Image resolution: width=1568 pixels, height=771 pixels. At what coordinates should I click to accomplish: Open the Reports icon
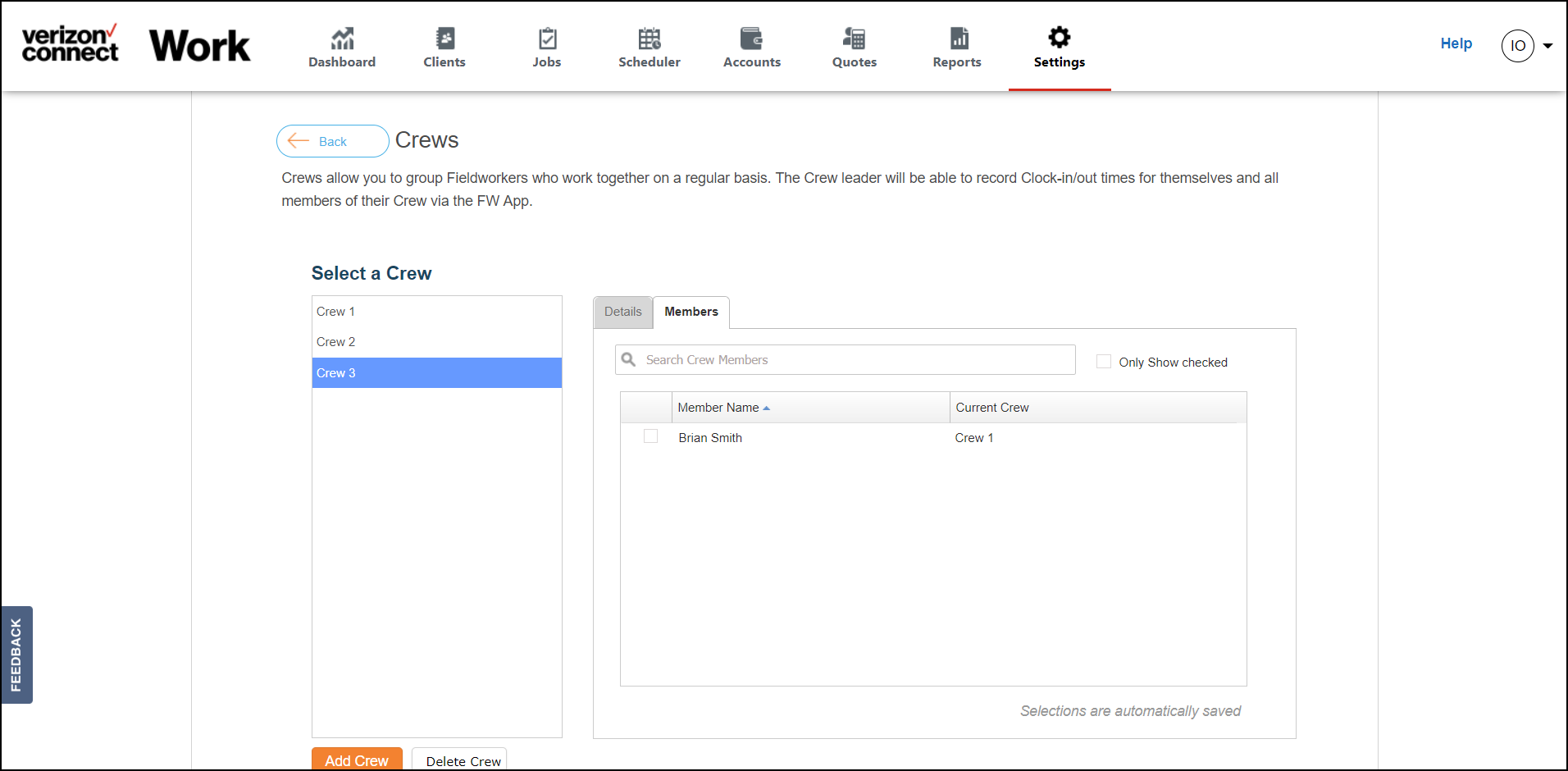[959, 39]
